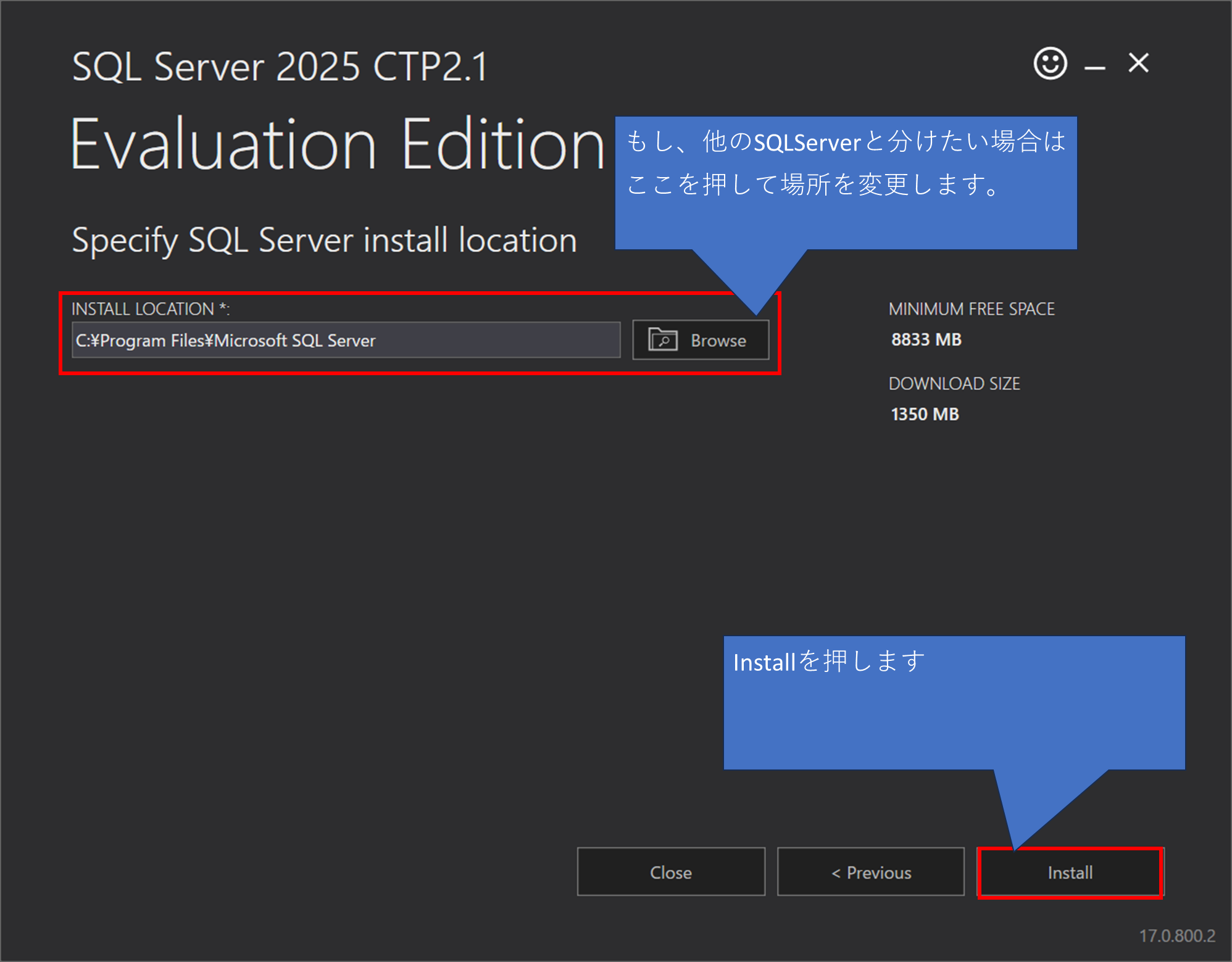Click the Close button at the bottom

670,872
